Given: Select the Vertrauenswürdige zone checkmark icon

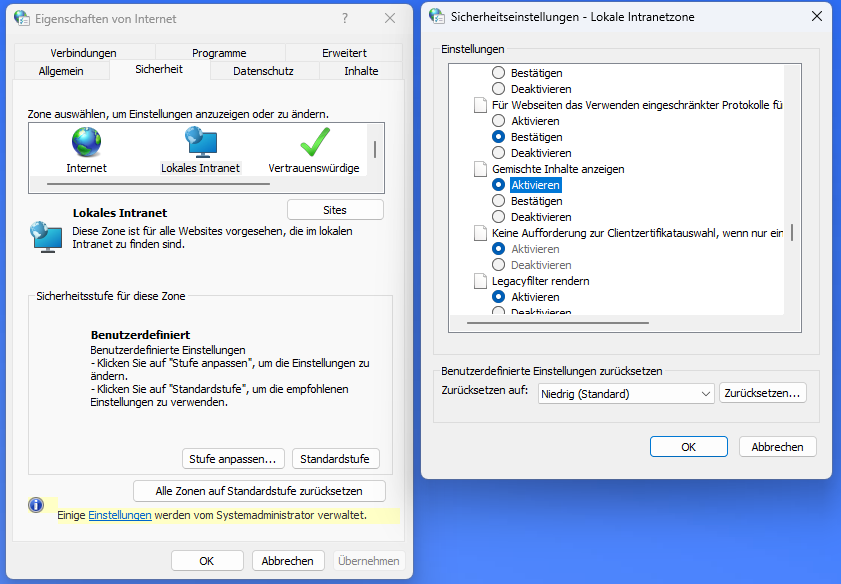Looking at the screenshot, I should (x=314, y=143).
